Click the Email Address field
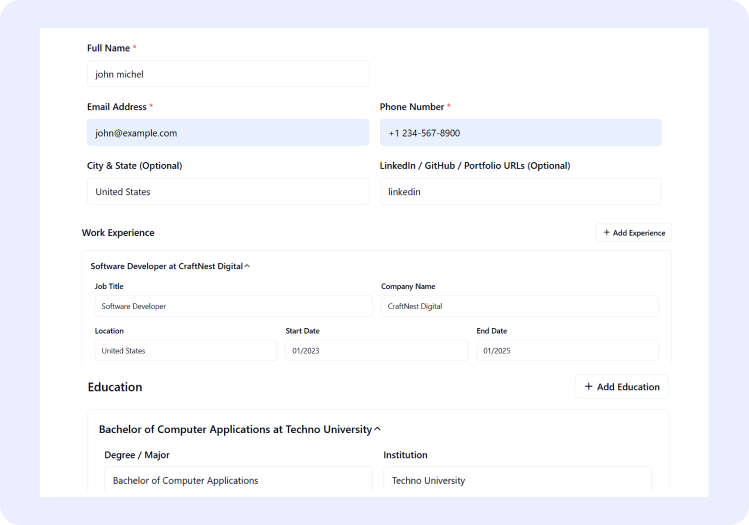 [228, 133]
